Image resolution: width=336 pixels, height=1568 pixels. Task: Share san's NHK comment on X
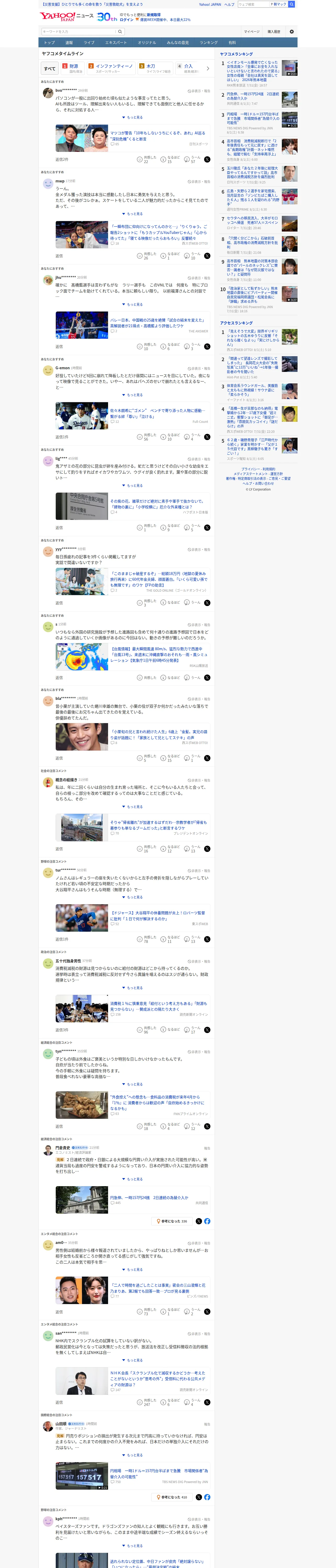(x=207, y=1402)
